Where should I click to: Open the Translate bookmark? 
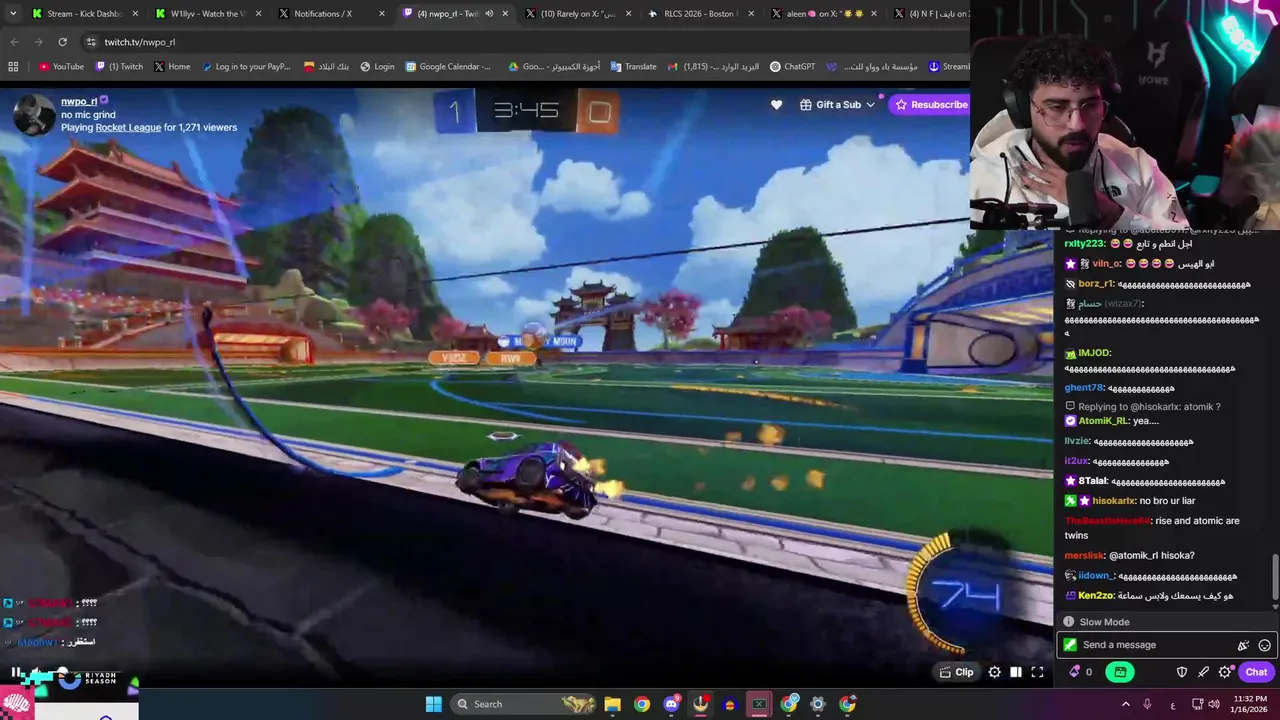coord(633,67)
